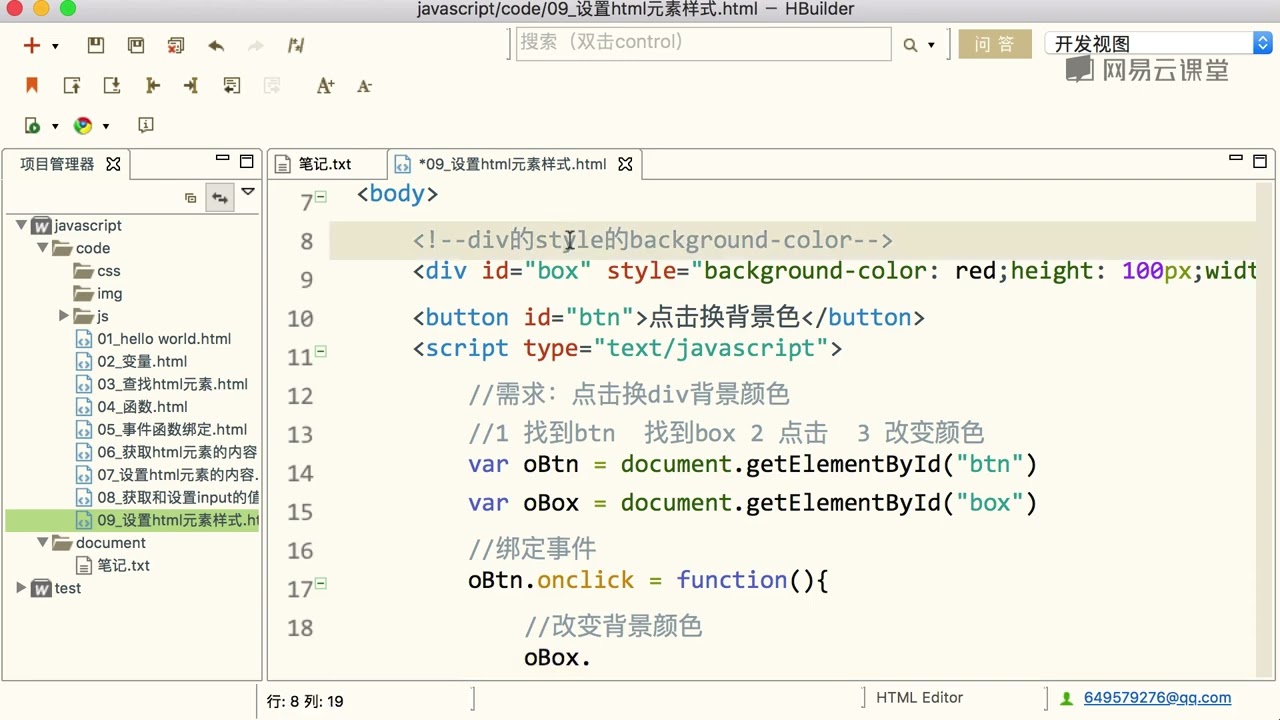Image resolution: width=1280 pixels, height=720 pixels.
Task: Click the 行: 8 列: 19 status text
Action: [305, 701]
